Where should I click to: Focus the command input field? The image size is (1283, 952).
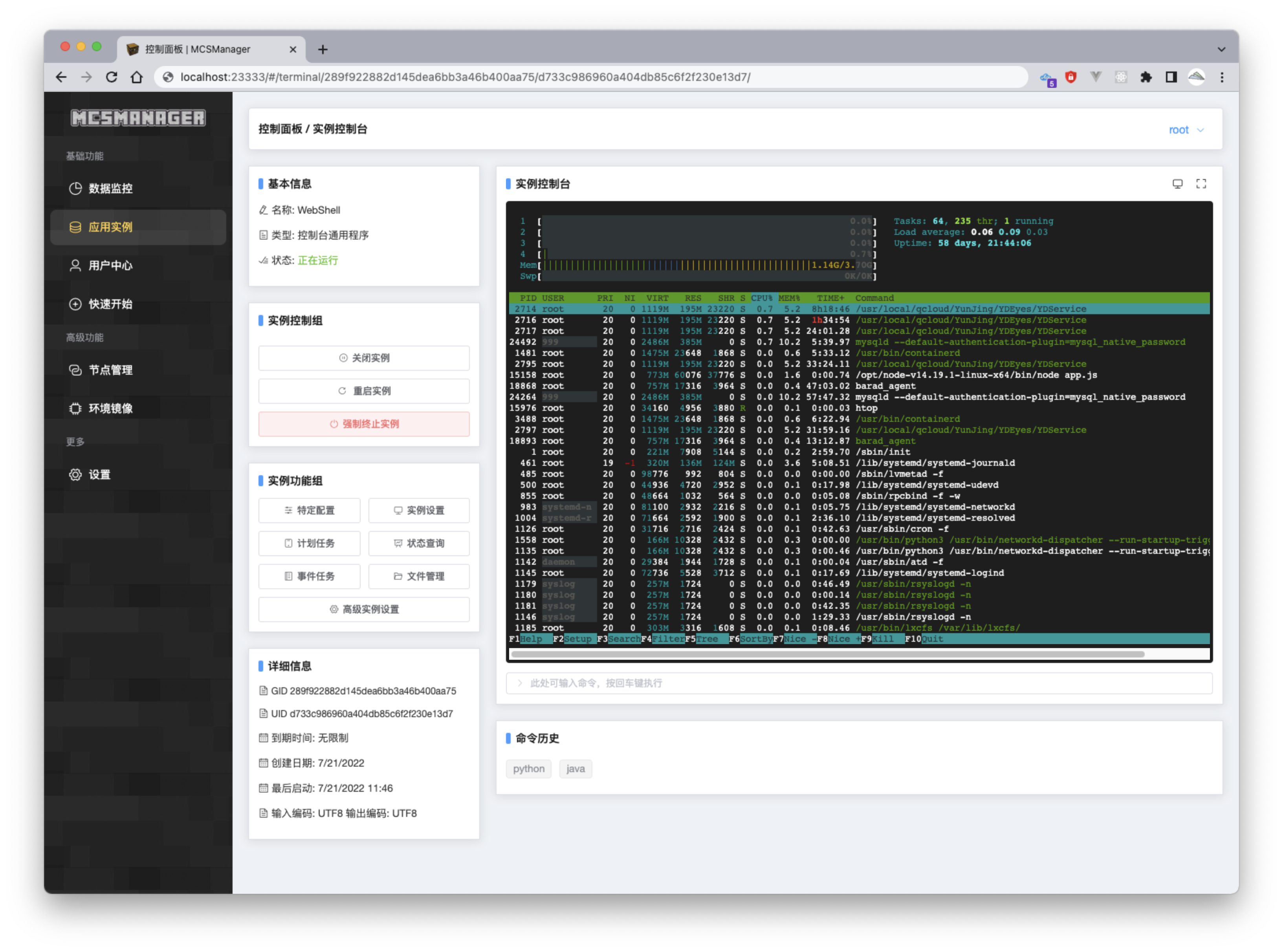[x=859, y=683]
